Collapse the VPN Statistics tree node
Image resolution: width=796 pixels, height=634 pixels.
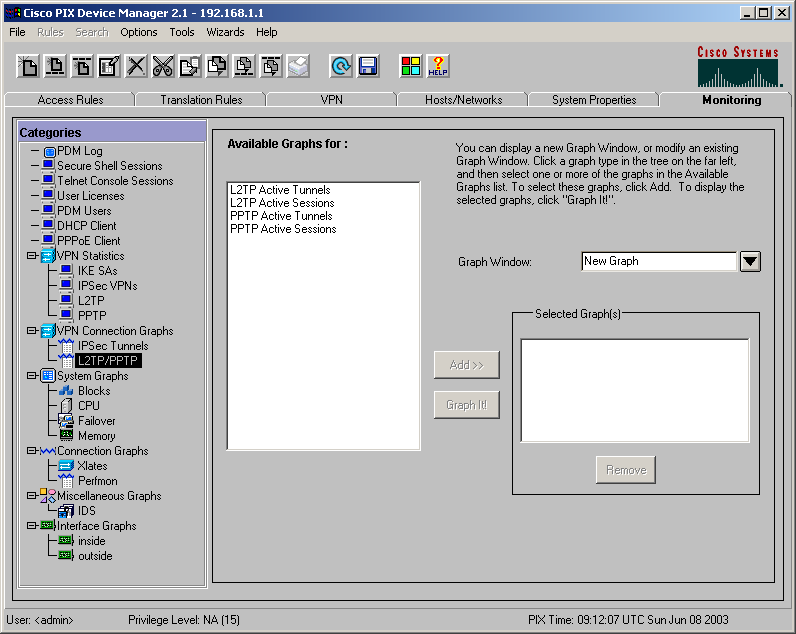click(32, 255)
